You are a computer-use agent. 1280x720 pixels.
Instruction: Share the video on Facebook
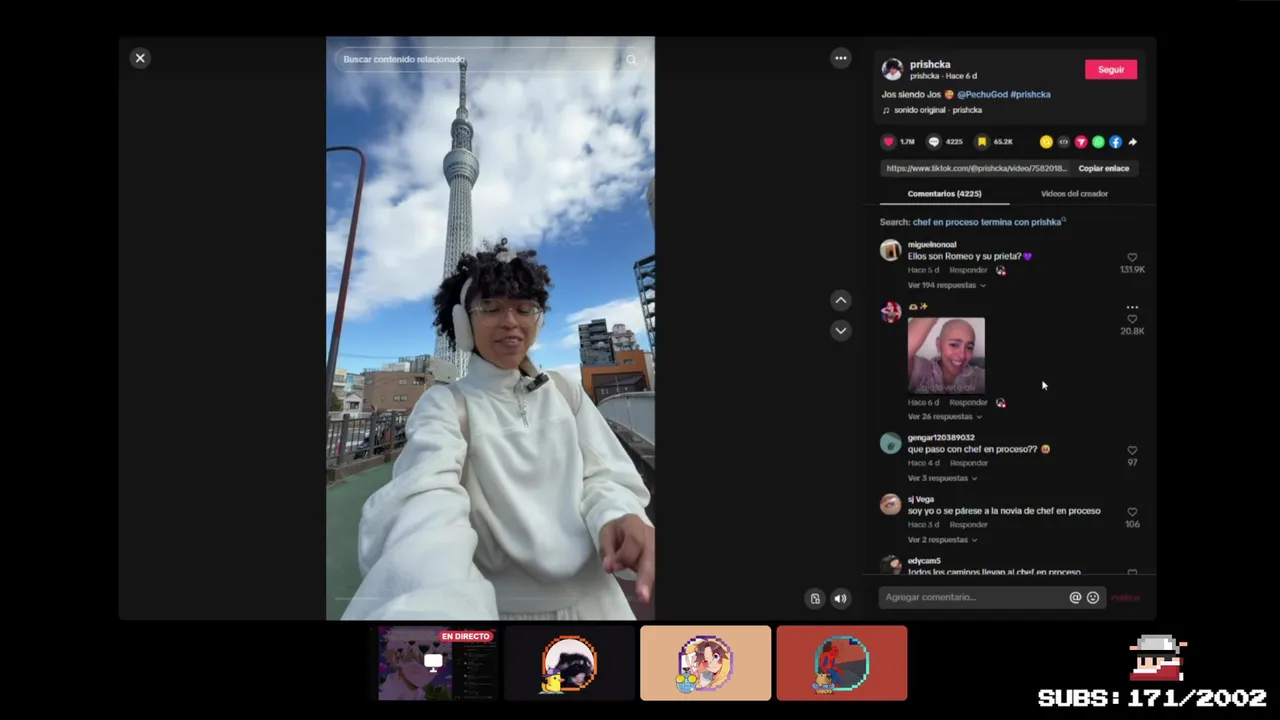pos(1115,142)
